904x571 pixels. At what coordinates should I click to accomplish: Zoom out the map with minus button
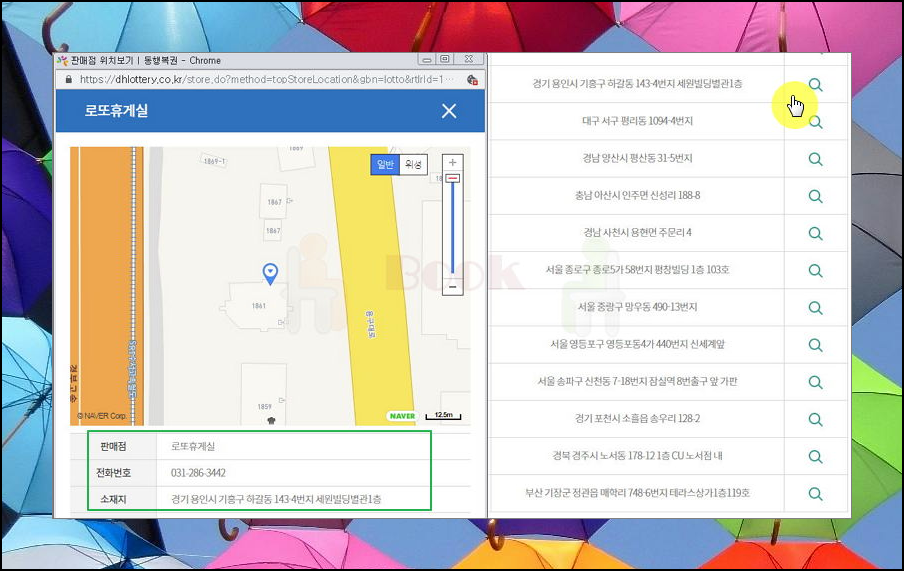click(453, 287)
